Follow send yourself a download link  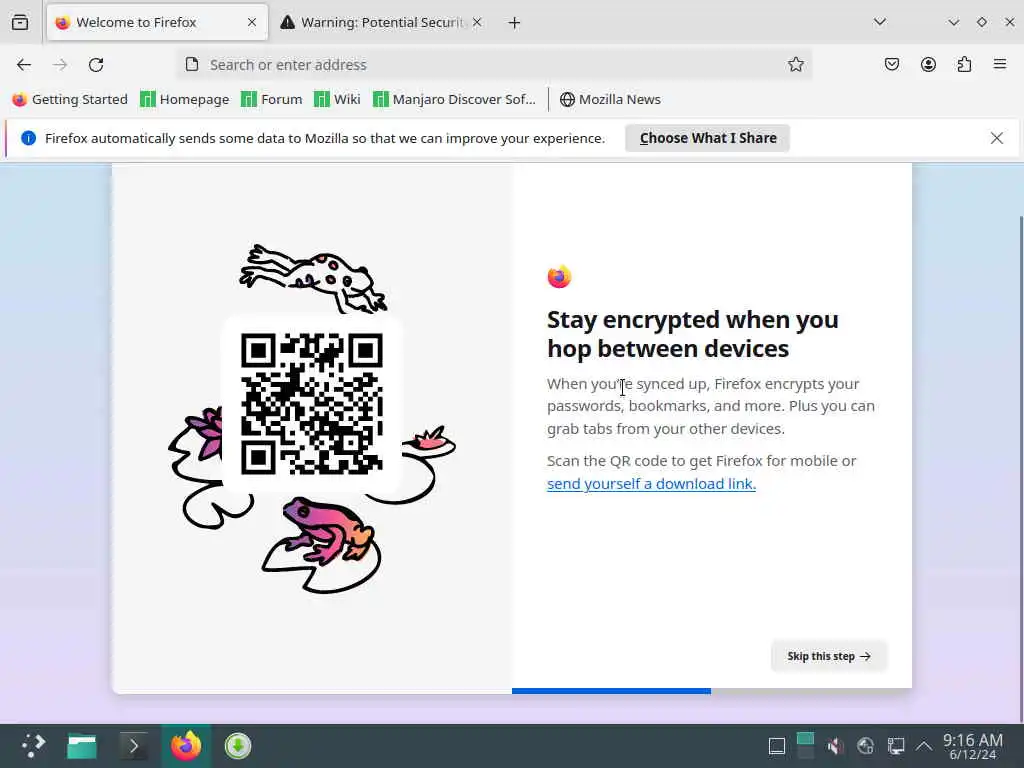(x=651, y=483)
